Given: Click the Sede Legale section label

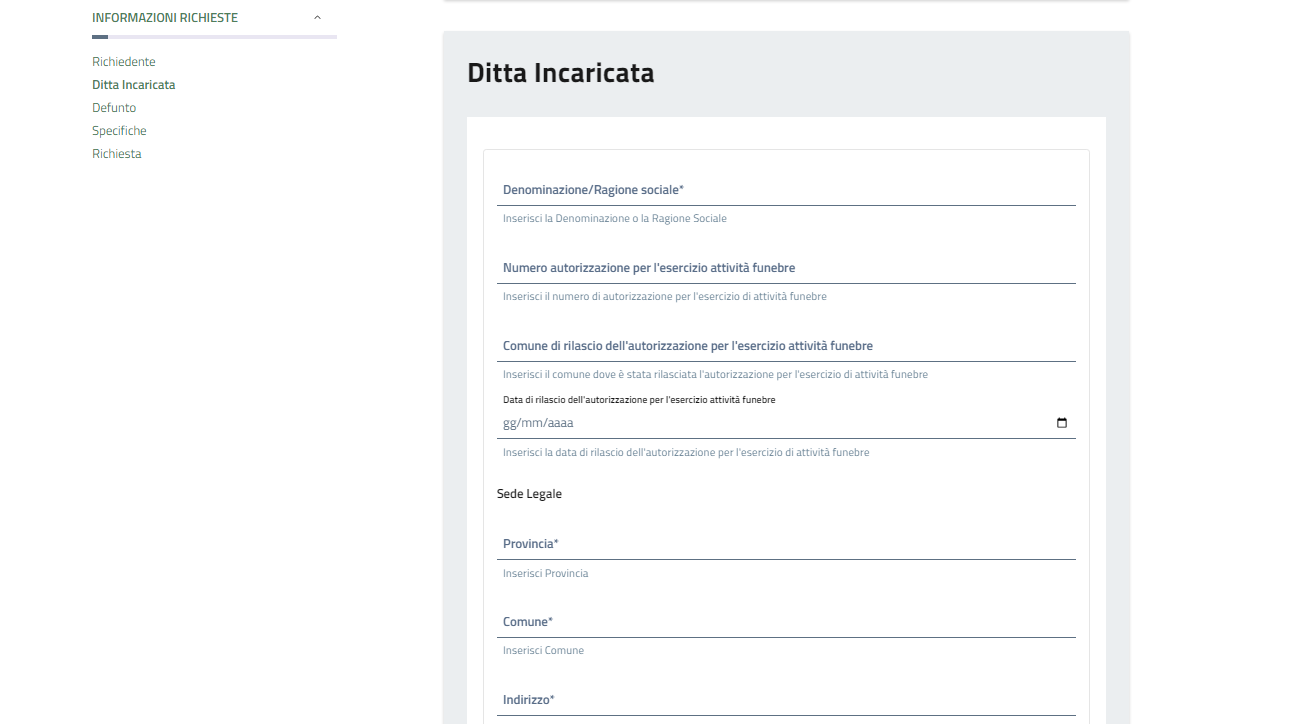Looking at the screenshot, I should (529, 494).
